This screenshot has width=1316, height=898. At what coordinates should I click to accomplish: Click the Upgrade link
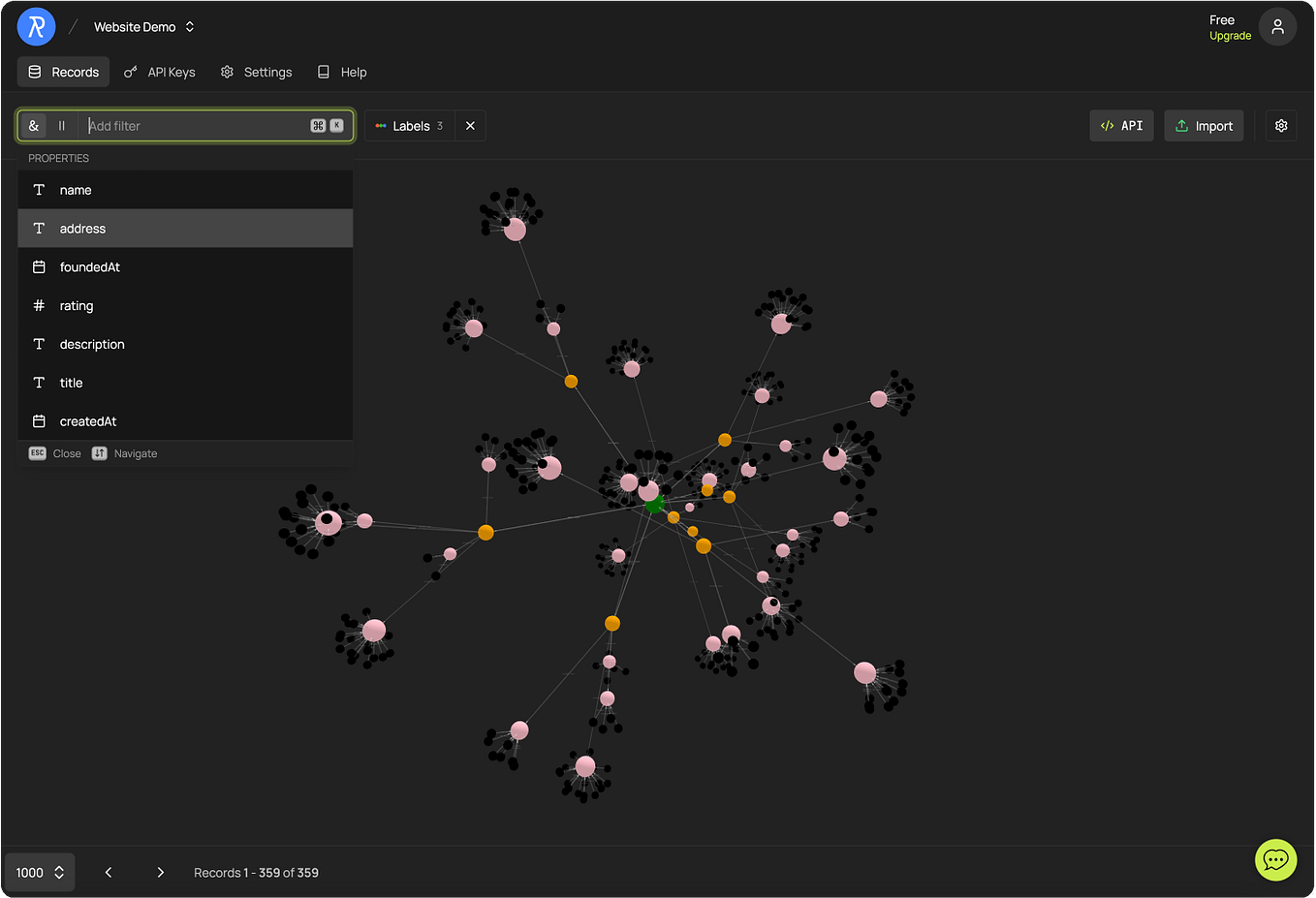[x=1230, y=35]
